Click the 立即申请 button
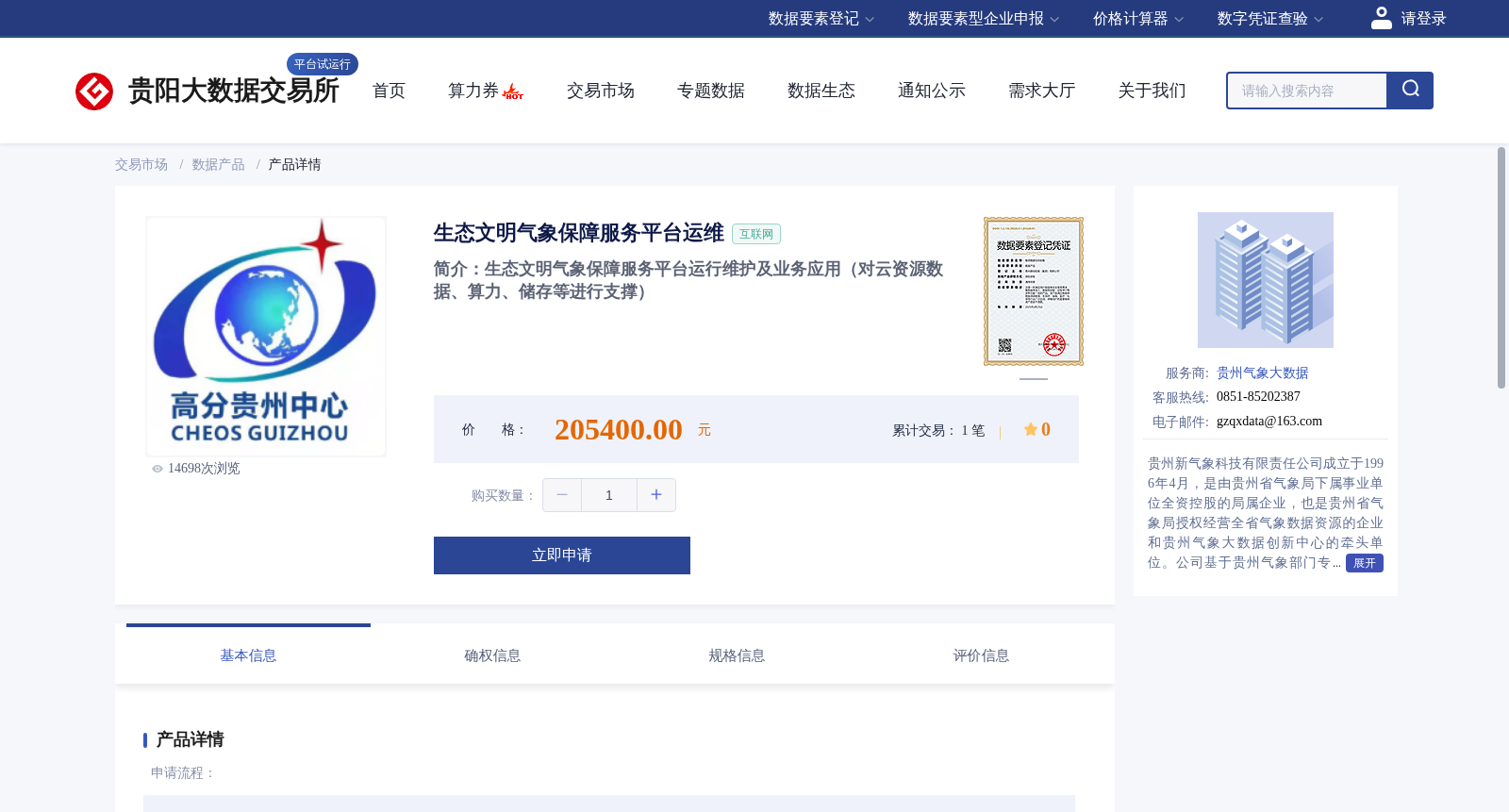 click(562, 555)
